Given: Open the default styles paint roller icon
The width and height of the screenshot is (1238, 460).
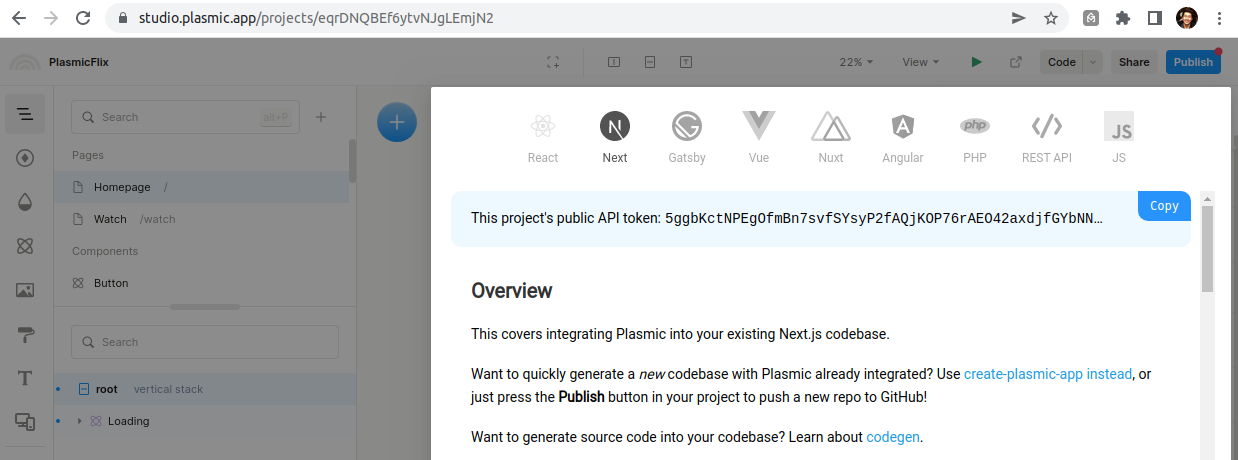Looking at the screenshot, I should [25, 334].
